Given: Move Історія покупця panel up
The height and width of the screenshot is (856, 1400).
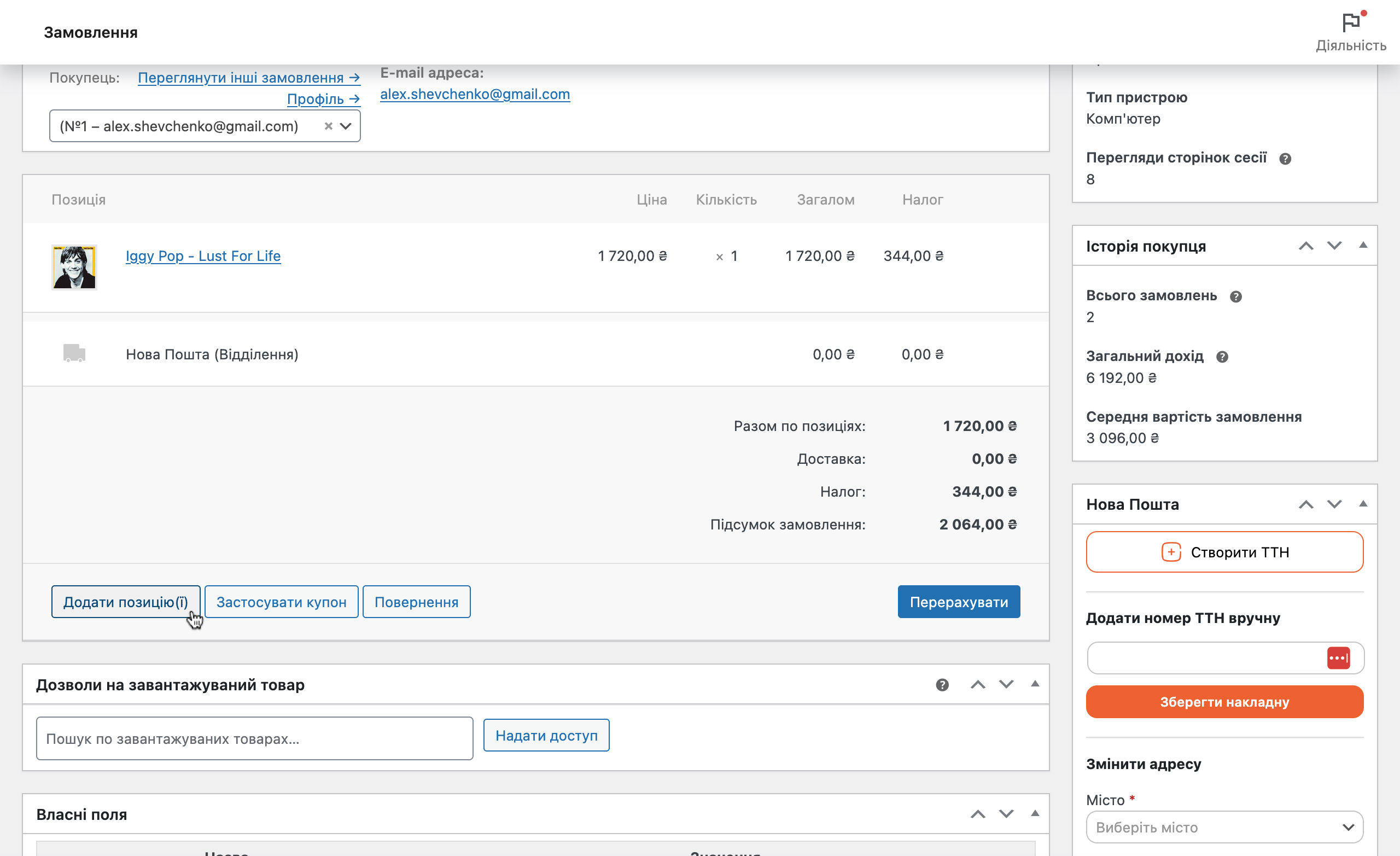Looking at the screenshot, I should tap(1306, 246).
